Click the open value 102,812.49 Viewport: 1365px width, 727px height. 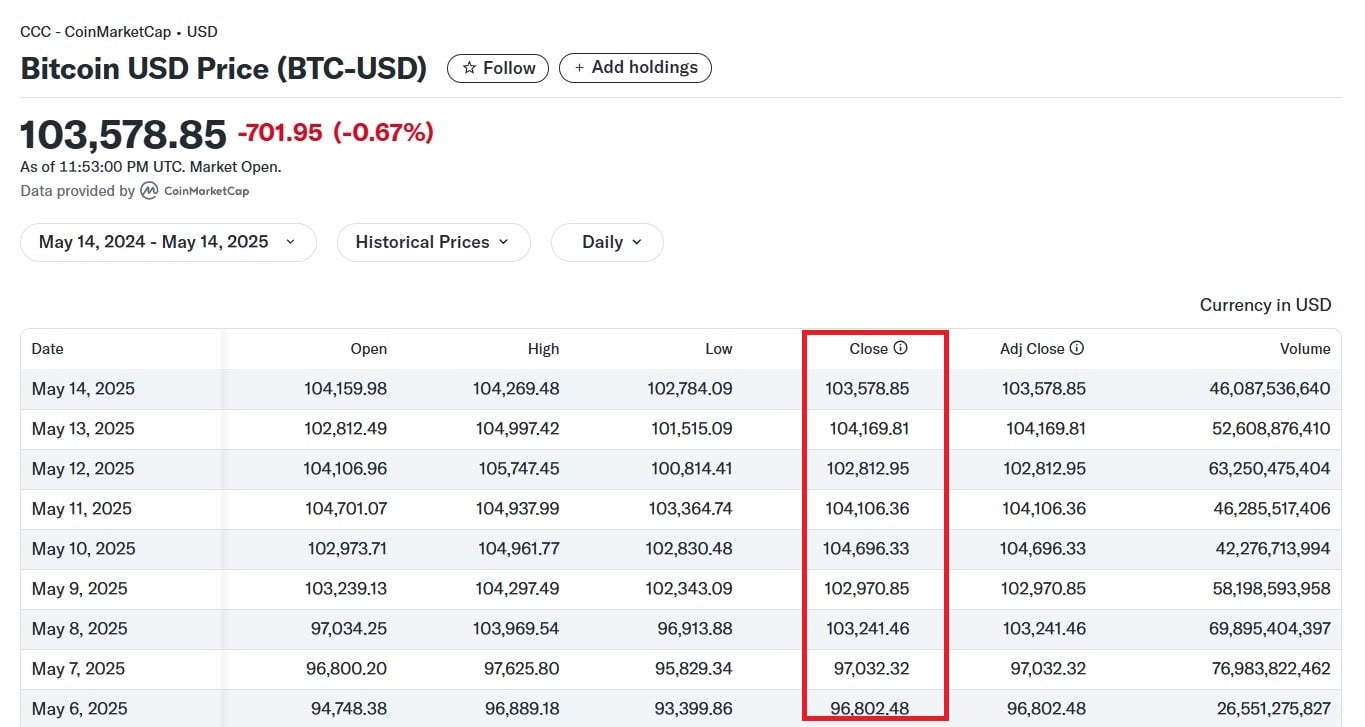pos(345,429)
